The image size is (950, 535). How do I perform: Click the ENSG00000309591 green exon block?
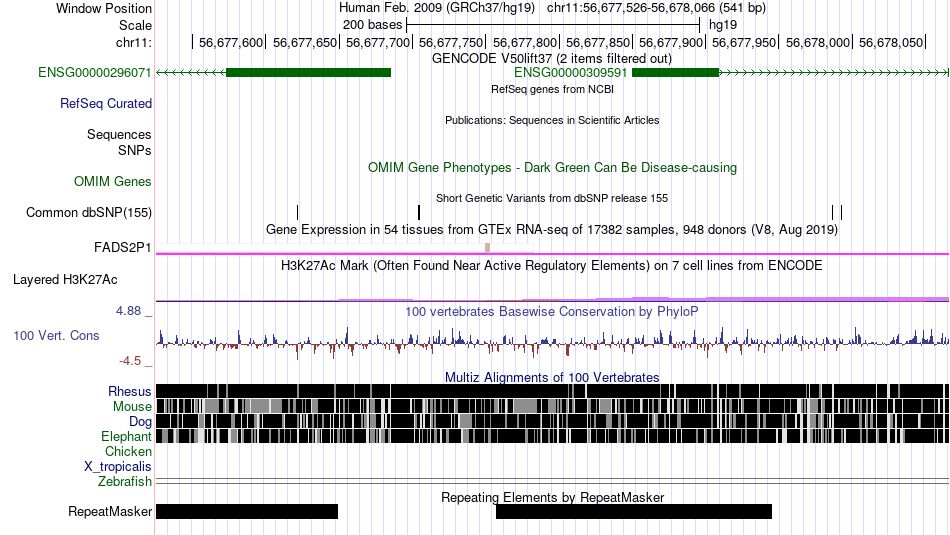coord(675,73)
